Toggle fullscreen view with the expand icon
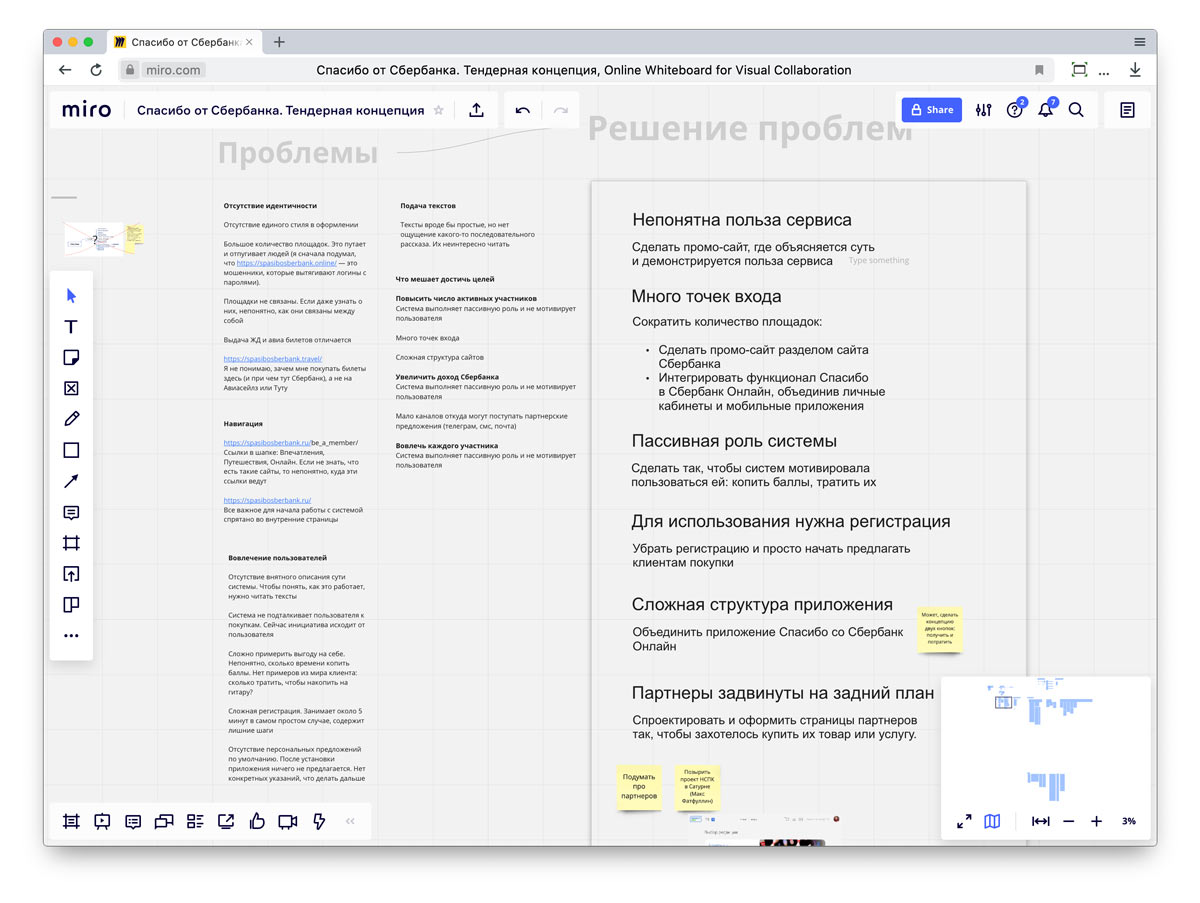Screen dimensions: 1200x903 (x=963, y=821)
